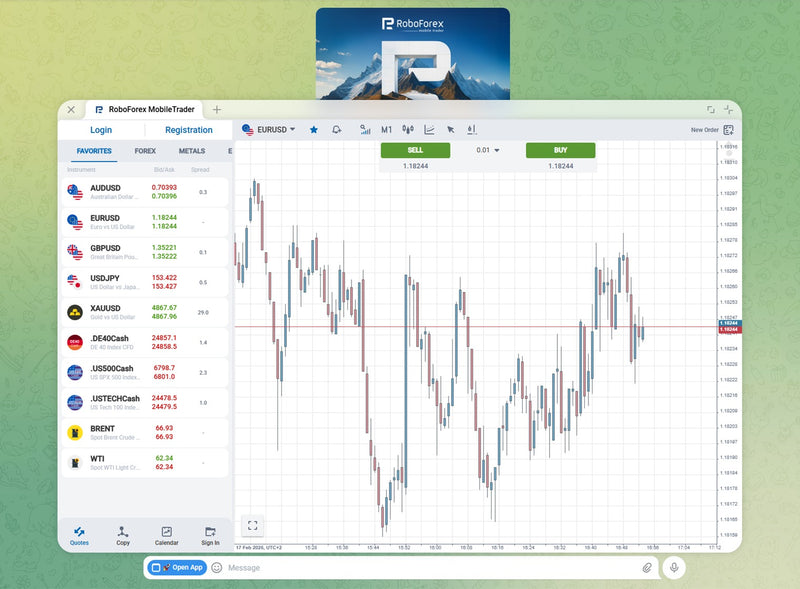Open a new tab with the plus icon
Image resolution: width=800 pixels, height=589 pixels.
pos(217,109)
